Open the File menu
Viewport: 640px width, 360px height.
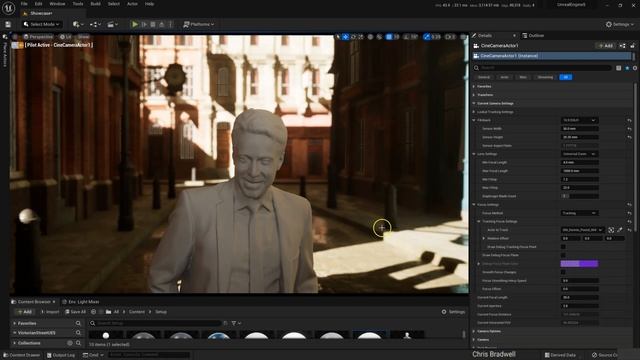pos(24,4)
